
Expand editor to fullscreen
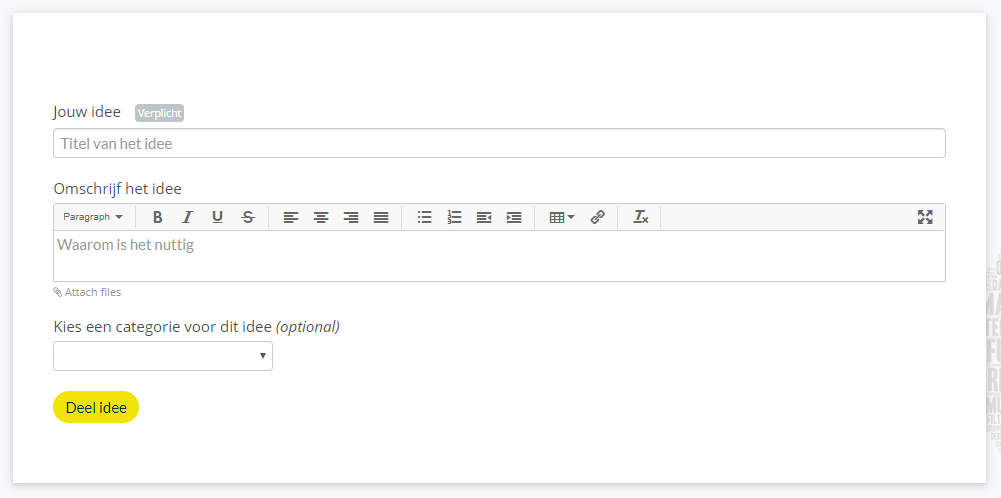point(925,217)
